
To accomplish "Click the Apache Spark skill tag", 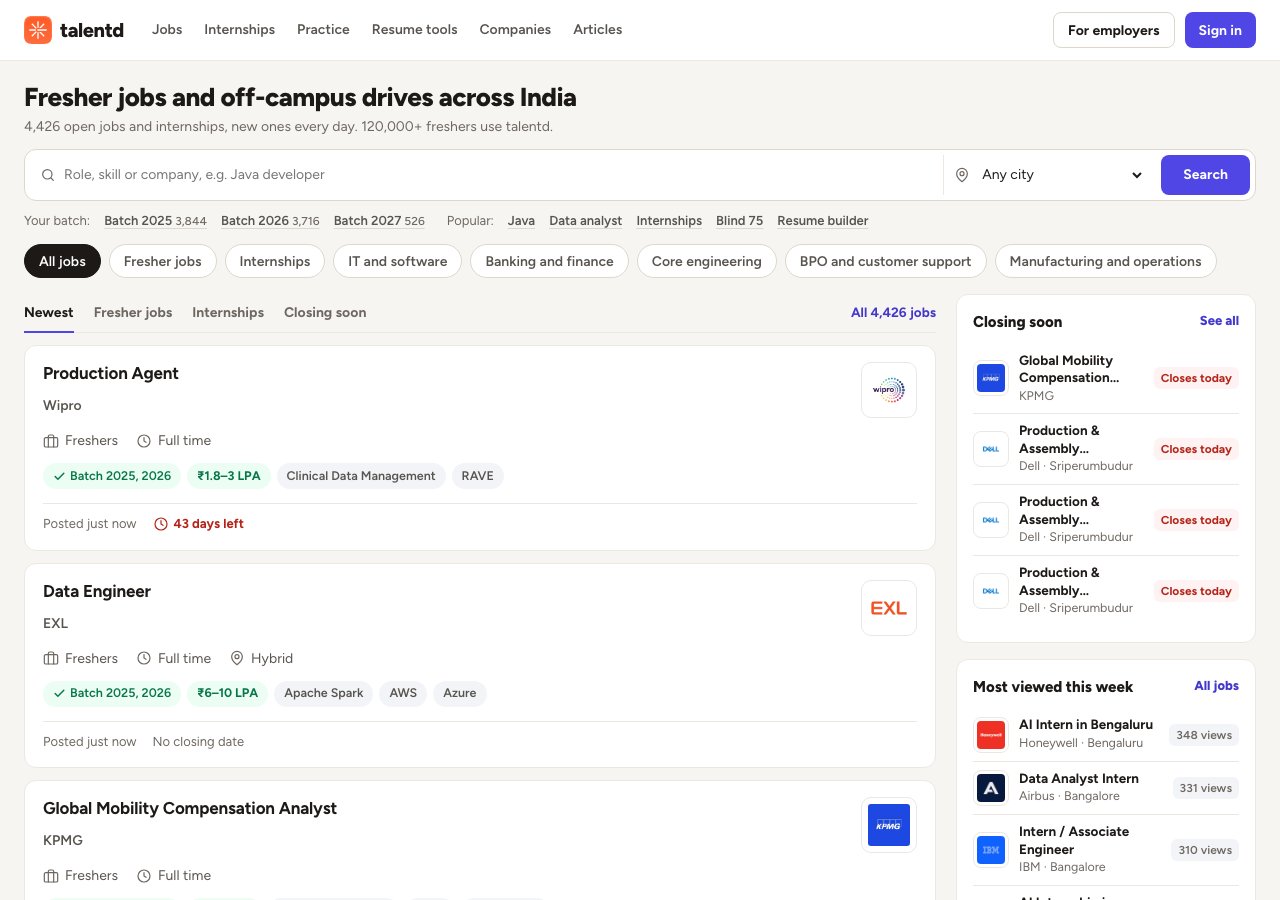I will tap(324, 693).
